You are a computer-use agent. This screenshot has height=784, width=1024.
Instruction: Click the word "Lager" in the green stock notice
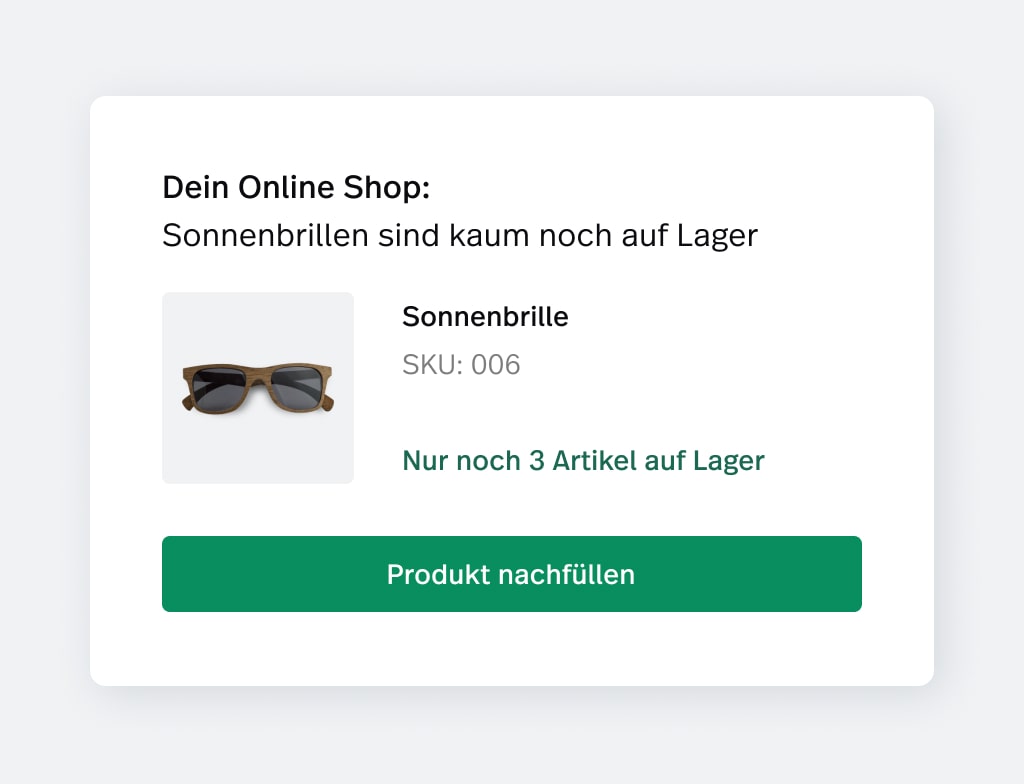point(731,461)
